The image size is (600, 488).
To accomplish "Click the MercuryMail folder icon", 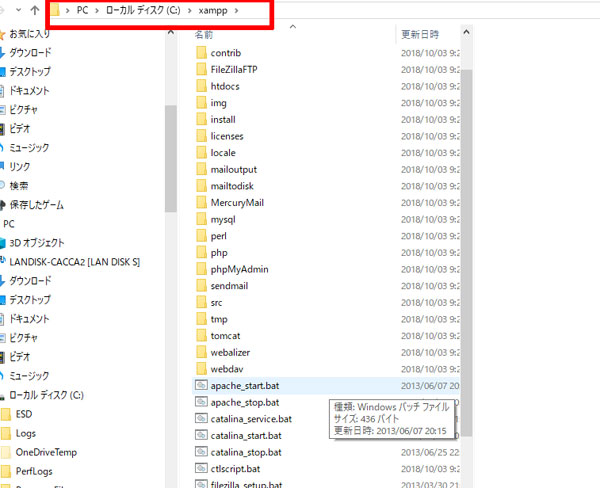I will tap(201, 202).
